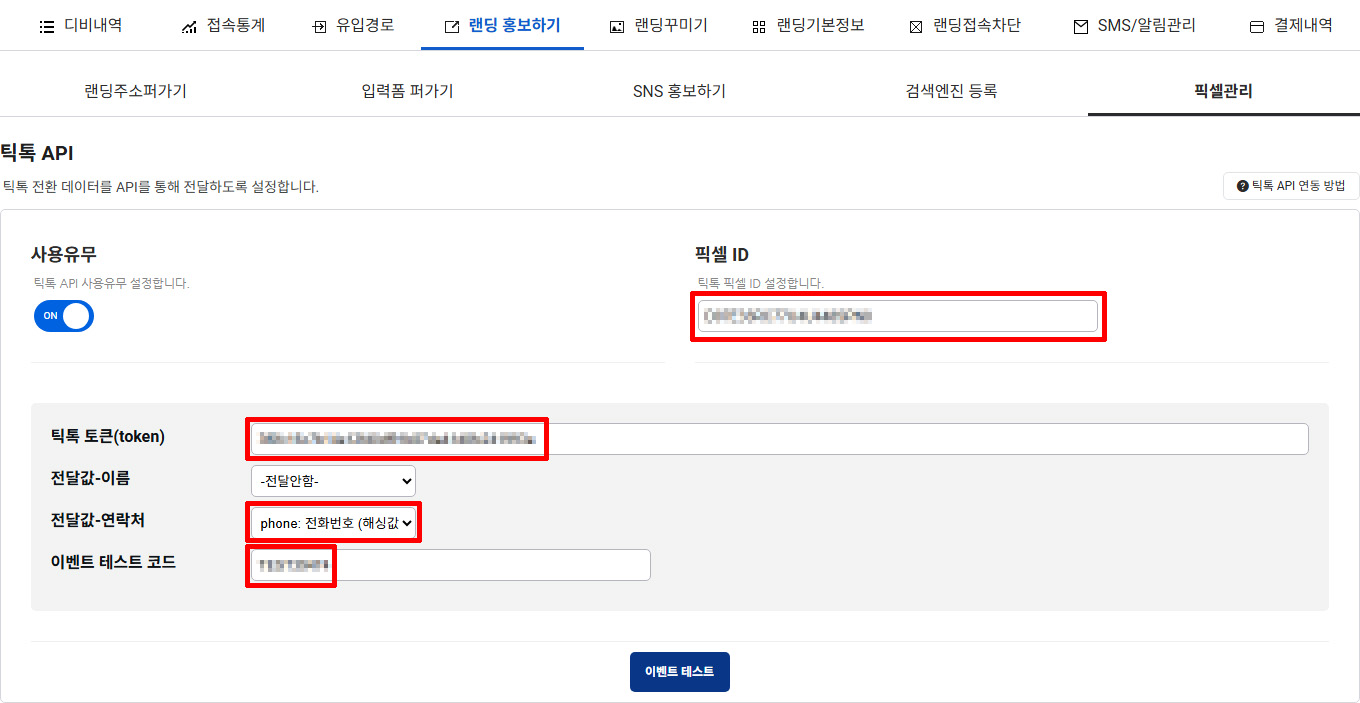Switch to the 랜딩주소퍼가기 tab
The height and width of the screenshot is (703, 1360).
pos(136,91)
